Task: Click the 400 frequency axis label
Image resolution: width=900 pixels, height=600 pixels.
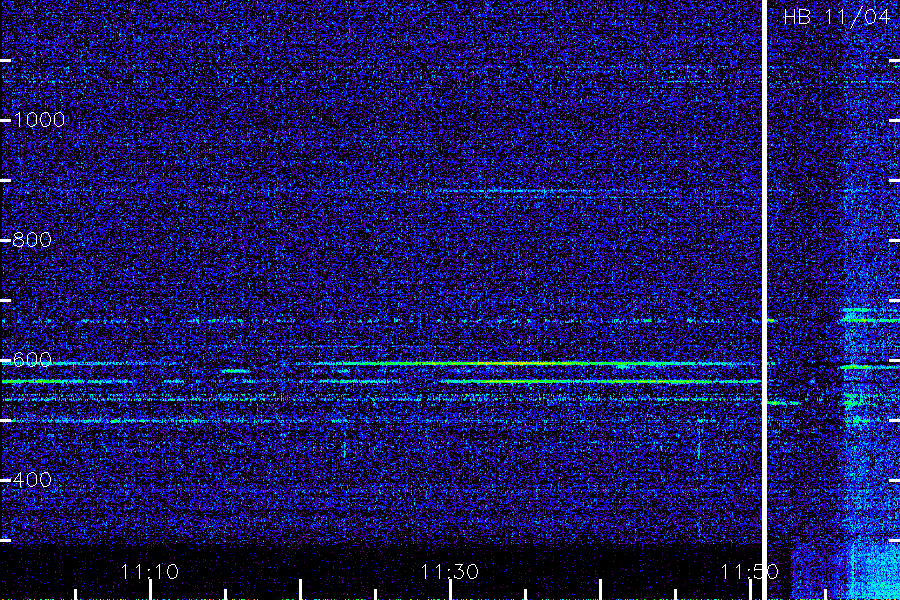Action: [x=32, y=479]
